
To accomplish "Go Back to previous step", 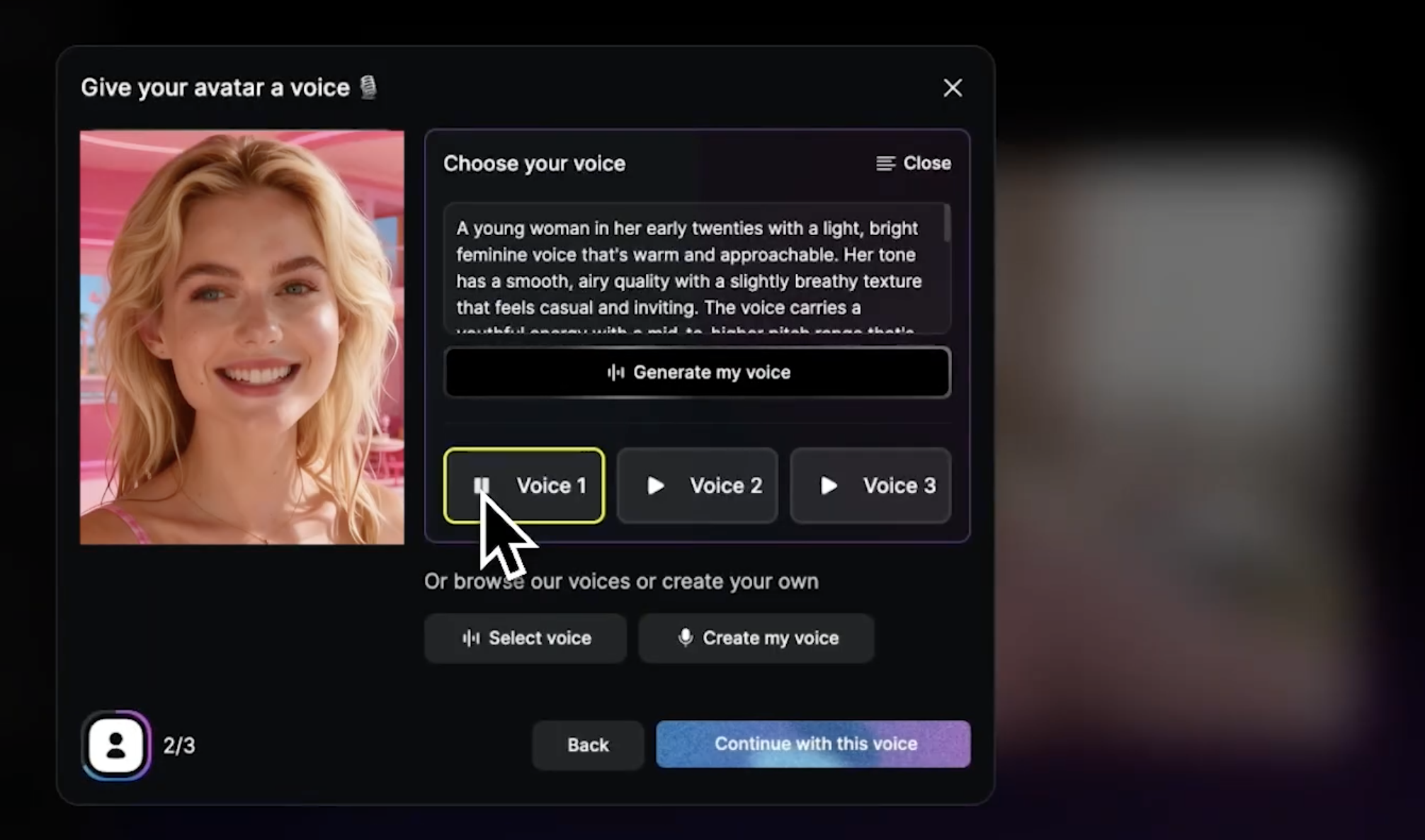I will 588,745.
